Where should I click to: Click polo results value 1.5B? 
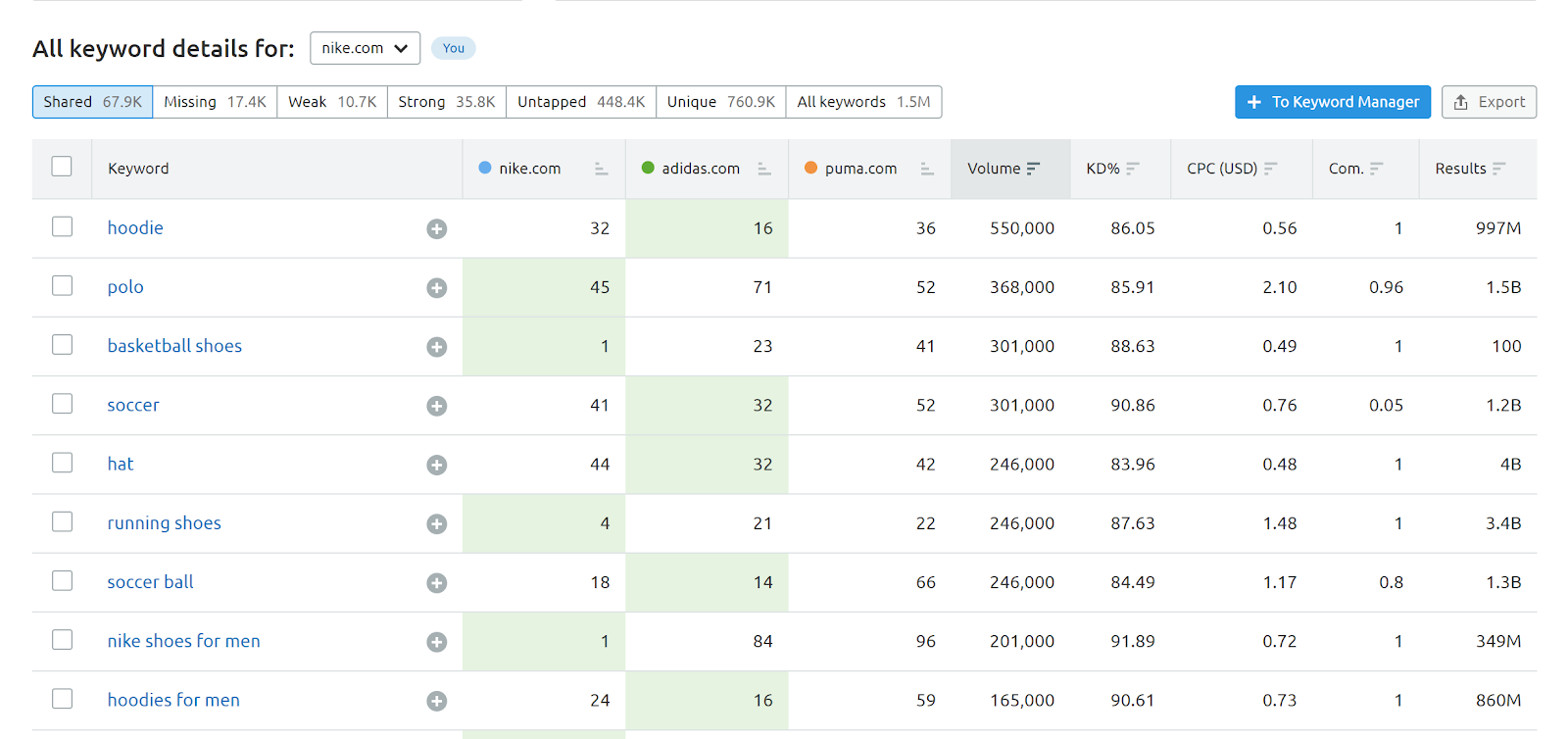[1503, 287]
